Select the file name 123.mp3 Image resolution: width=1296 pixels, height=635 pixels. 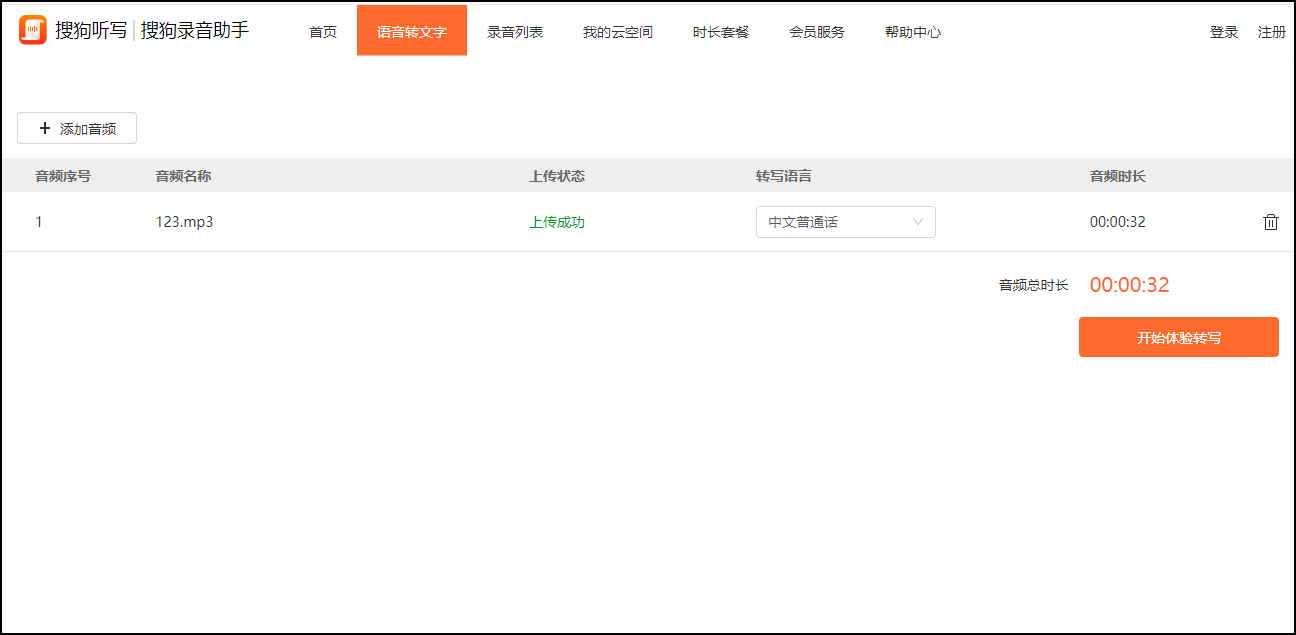(x=184, y=222)
